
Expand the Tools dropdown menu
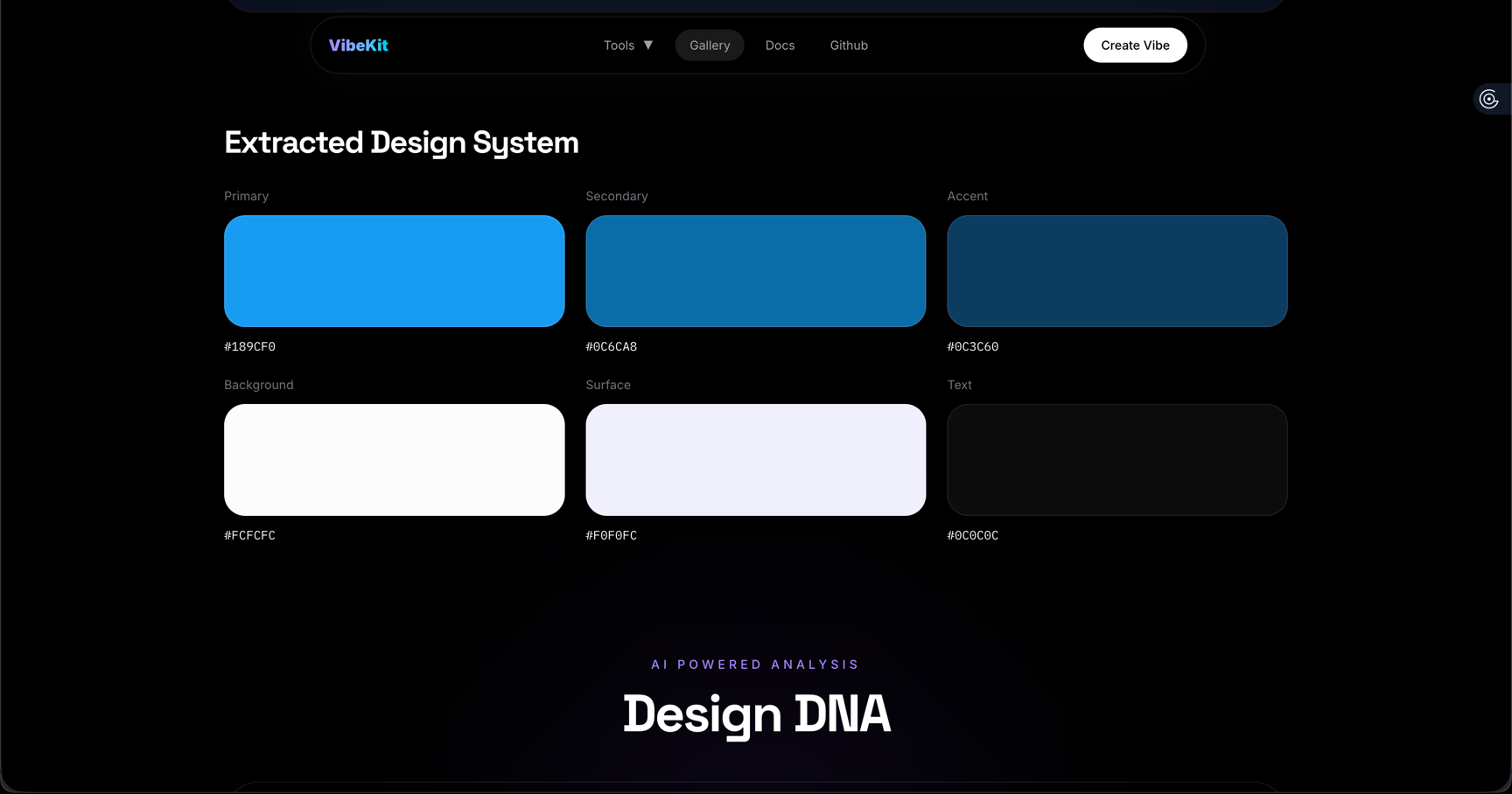coord(628,45)
